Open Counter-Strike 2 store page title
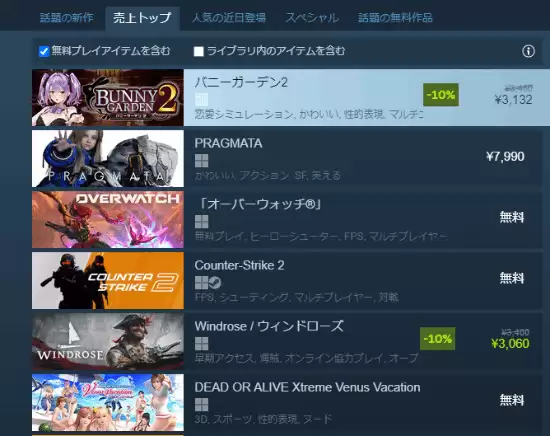550x436 pixels. point(239,265)
